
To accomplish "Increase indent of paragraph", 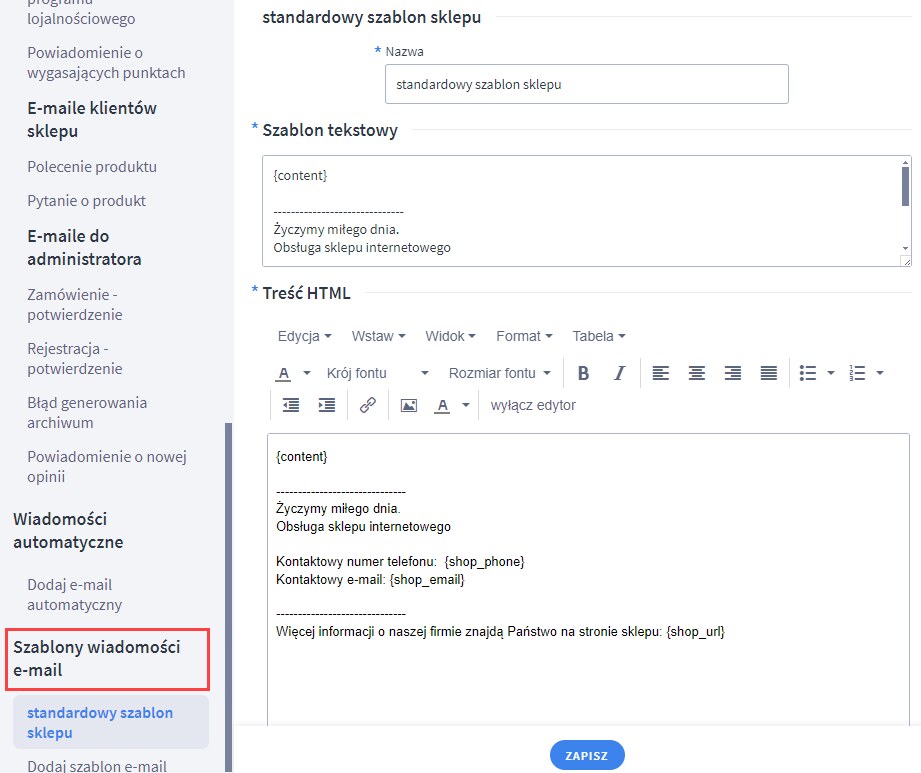I will (x=327, y=405).
